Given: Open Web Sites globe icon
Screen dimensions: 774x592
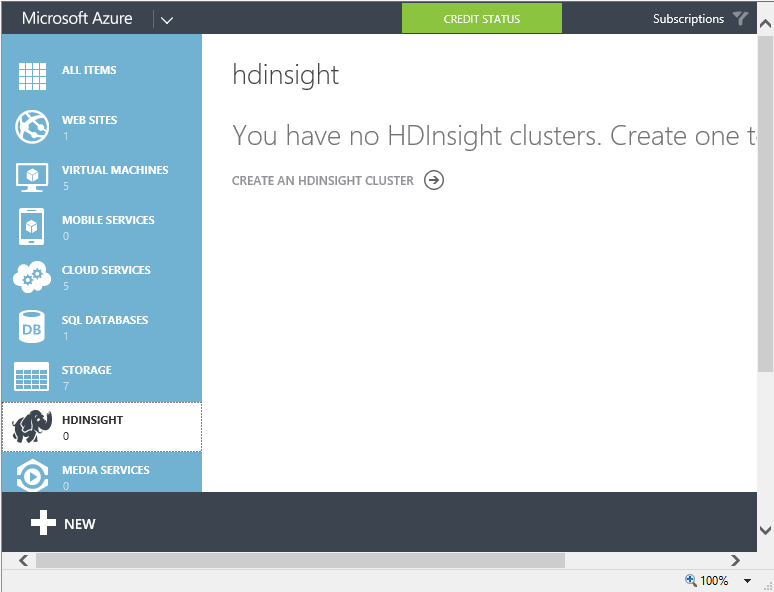Looking at the screenshot, I should 32,127.
